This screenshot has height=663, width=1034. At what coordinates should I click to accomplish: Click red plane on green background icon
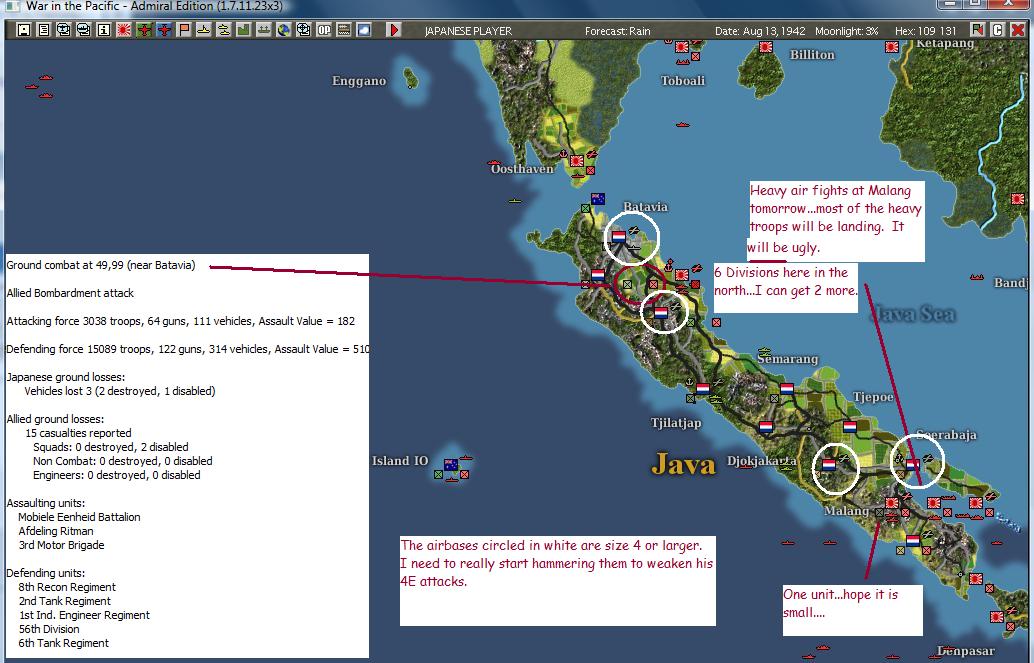click(x=144, y=30)
